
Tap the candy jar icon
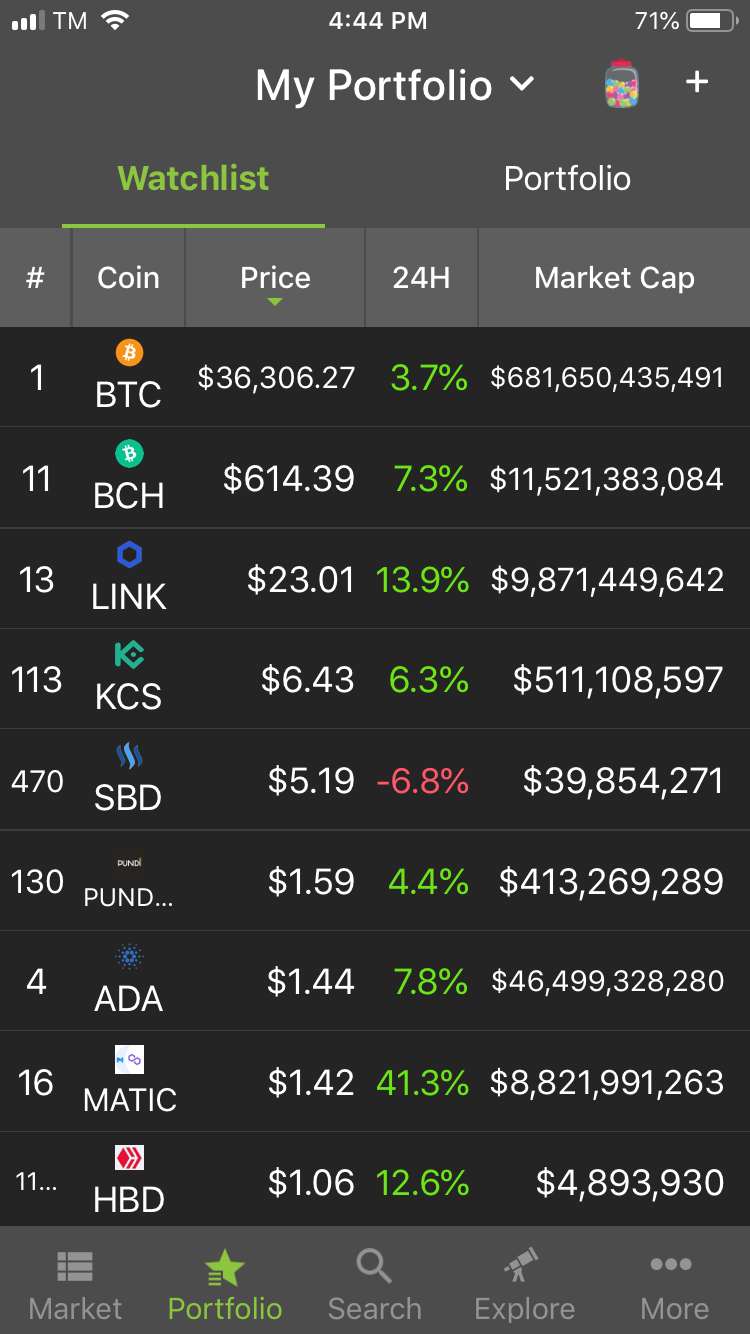[x=622, y=84]
